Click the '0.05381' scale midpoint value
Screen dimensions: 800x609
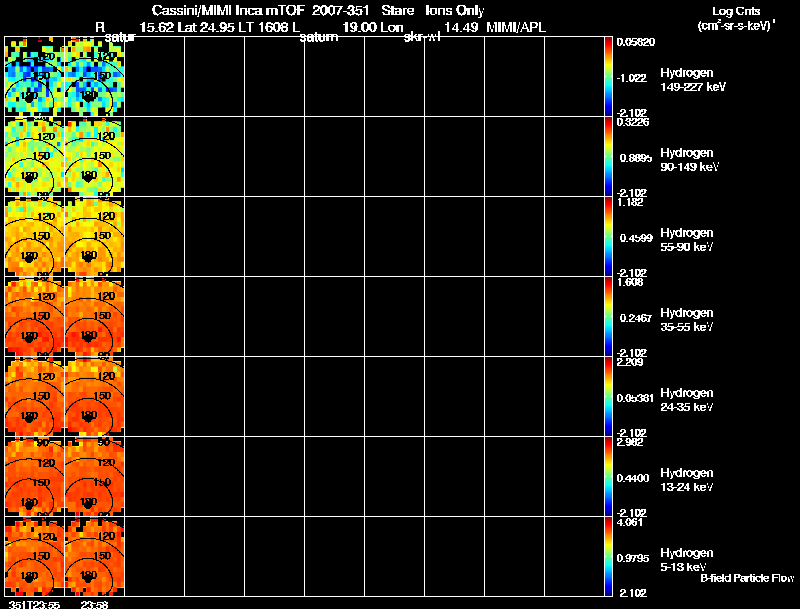635,398
